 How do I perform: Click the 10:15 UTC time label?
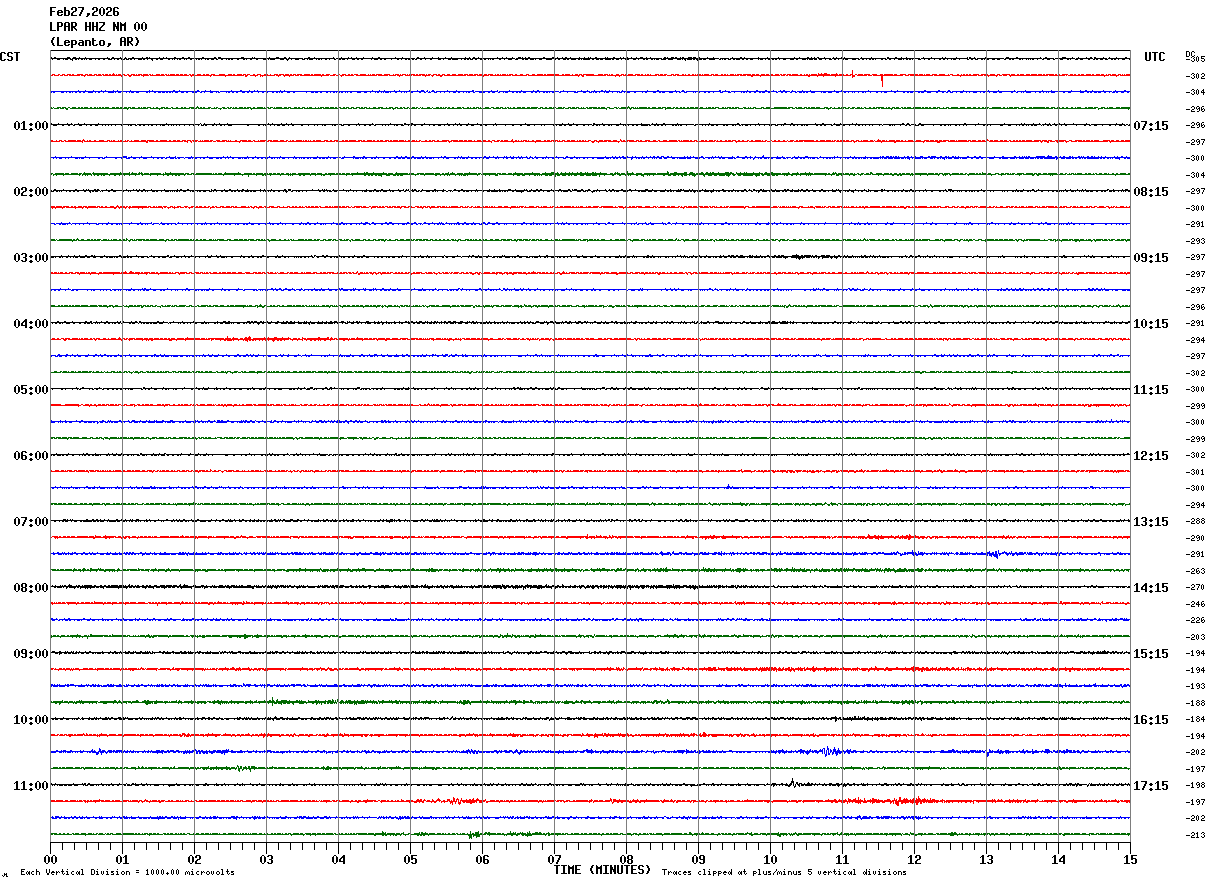(1151, 324)
